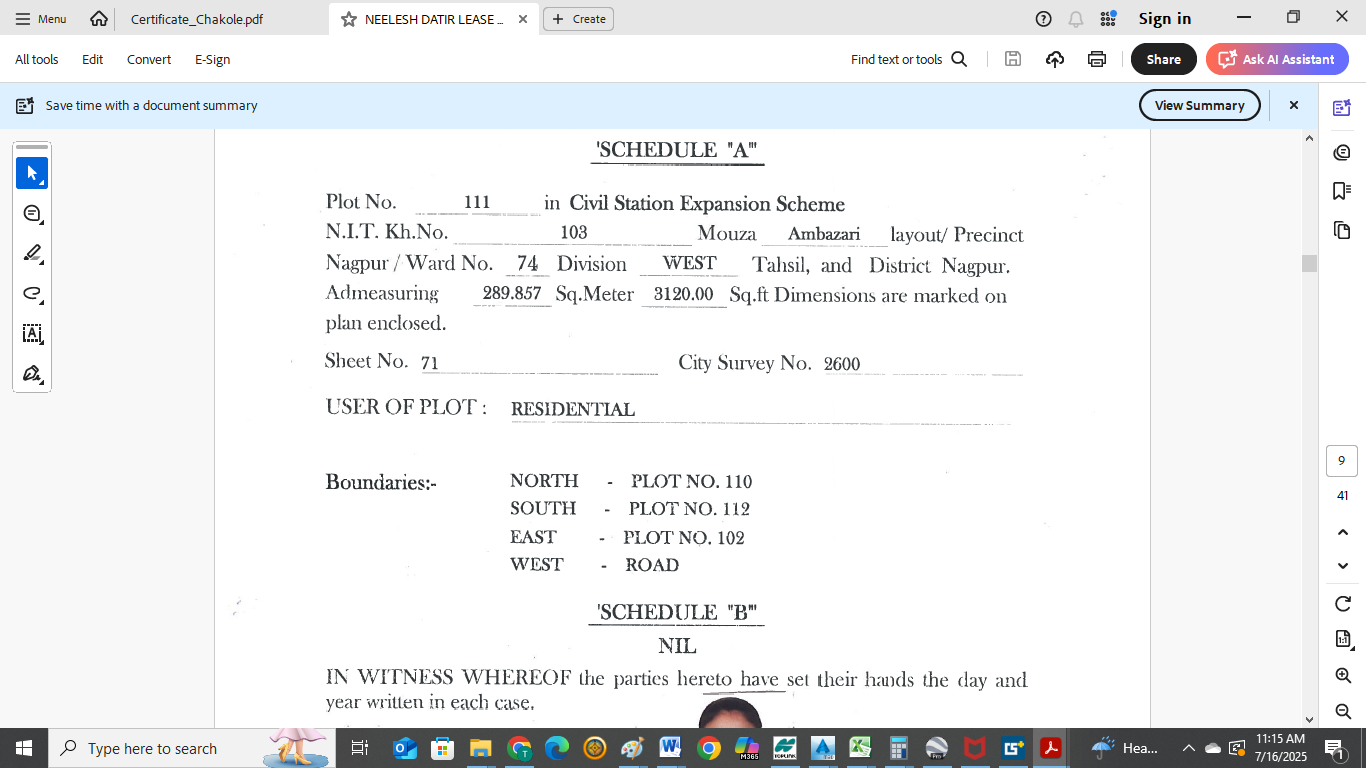Expand the Draw tool options arrow

42,302
